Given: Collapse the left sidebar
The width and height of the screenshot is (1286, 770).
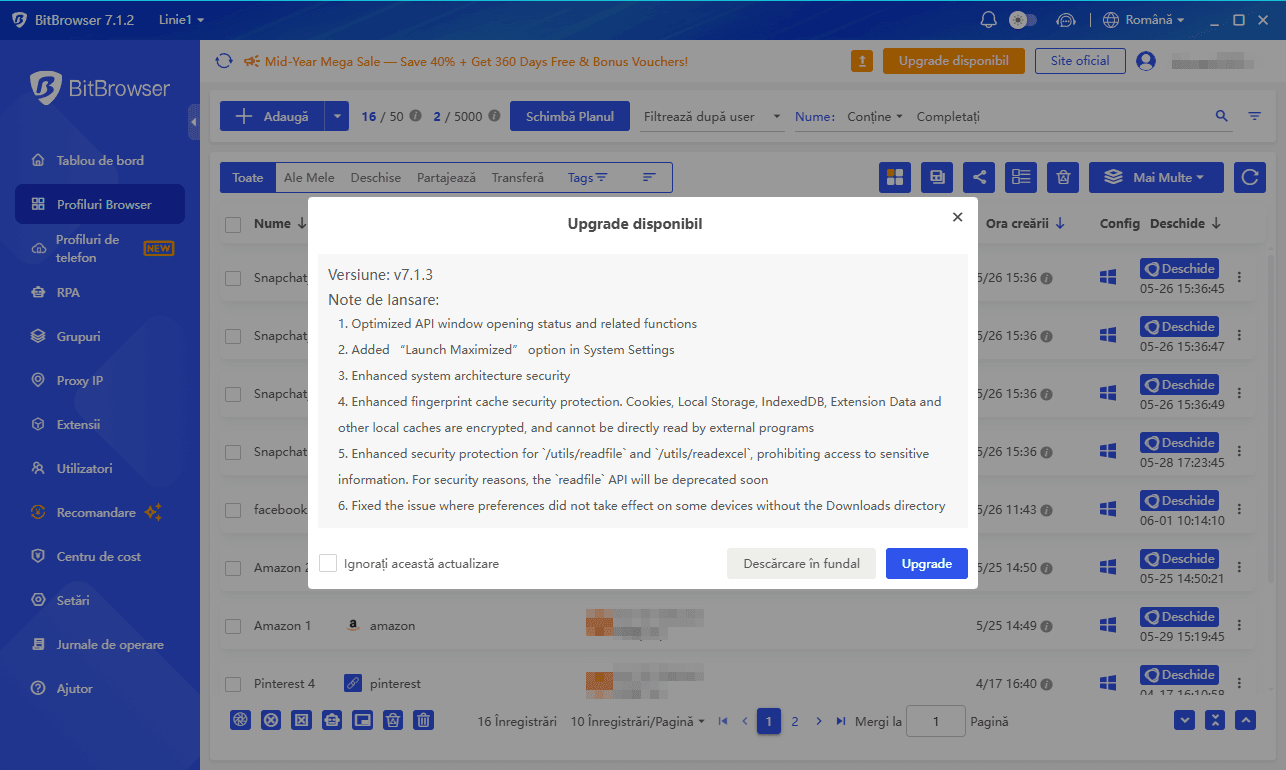Looking at the screenshot, I should [x=194, y=122].
